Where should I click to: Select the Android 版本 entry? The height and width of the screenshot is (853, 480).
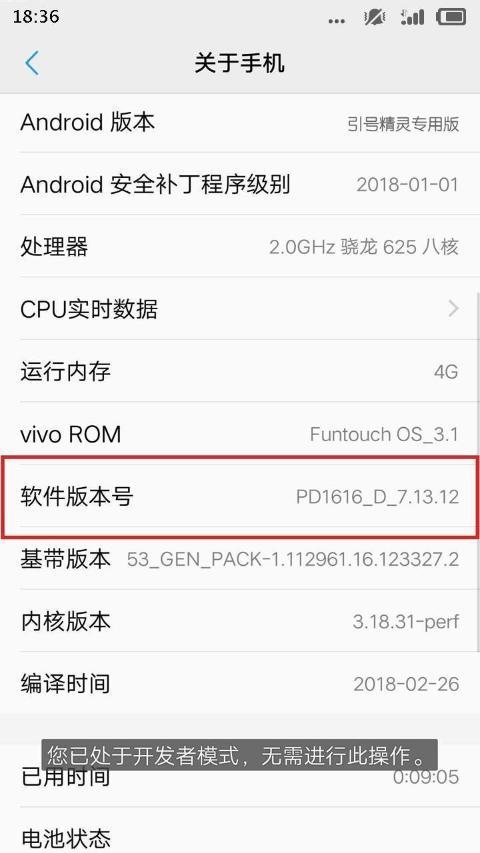tap(240, 122)
